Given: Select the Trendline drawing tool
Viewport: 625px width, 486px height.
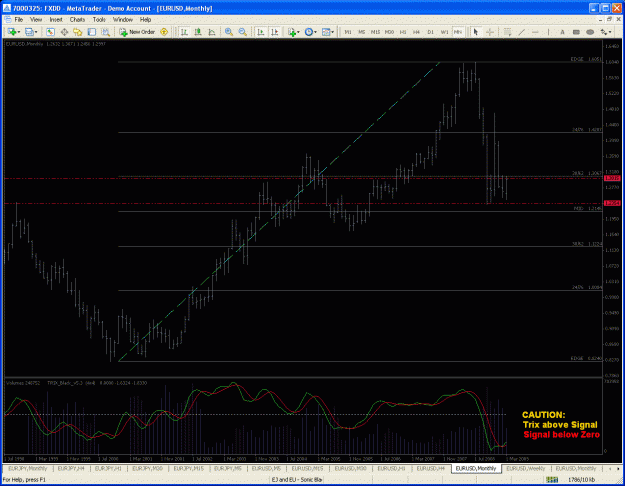Looking at the screenshot, I should click(521, 32).
